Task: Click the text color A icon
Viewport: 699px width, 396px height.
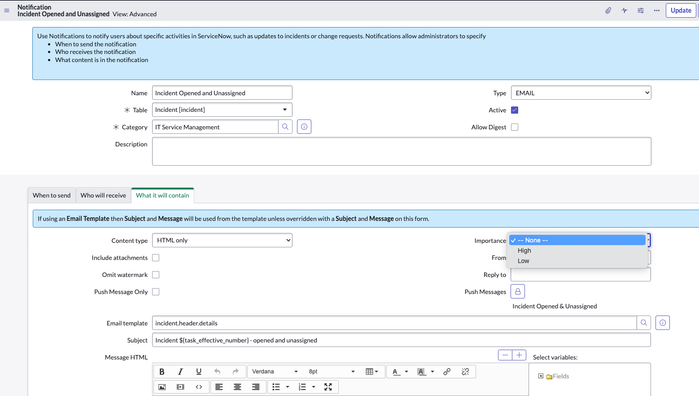Action: 396,371
